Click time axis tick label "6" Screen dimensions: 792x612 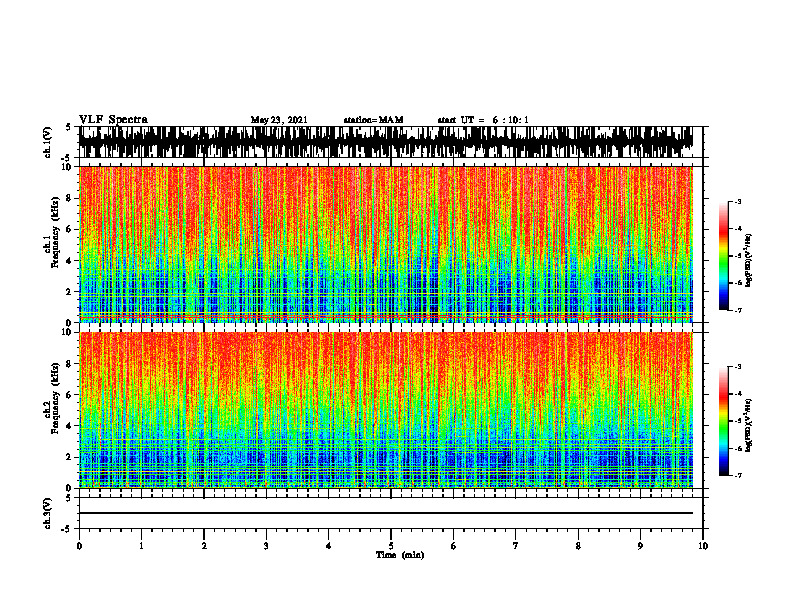pos(454,546)
